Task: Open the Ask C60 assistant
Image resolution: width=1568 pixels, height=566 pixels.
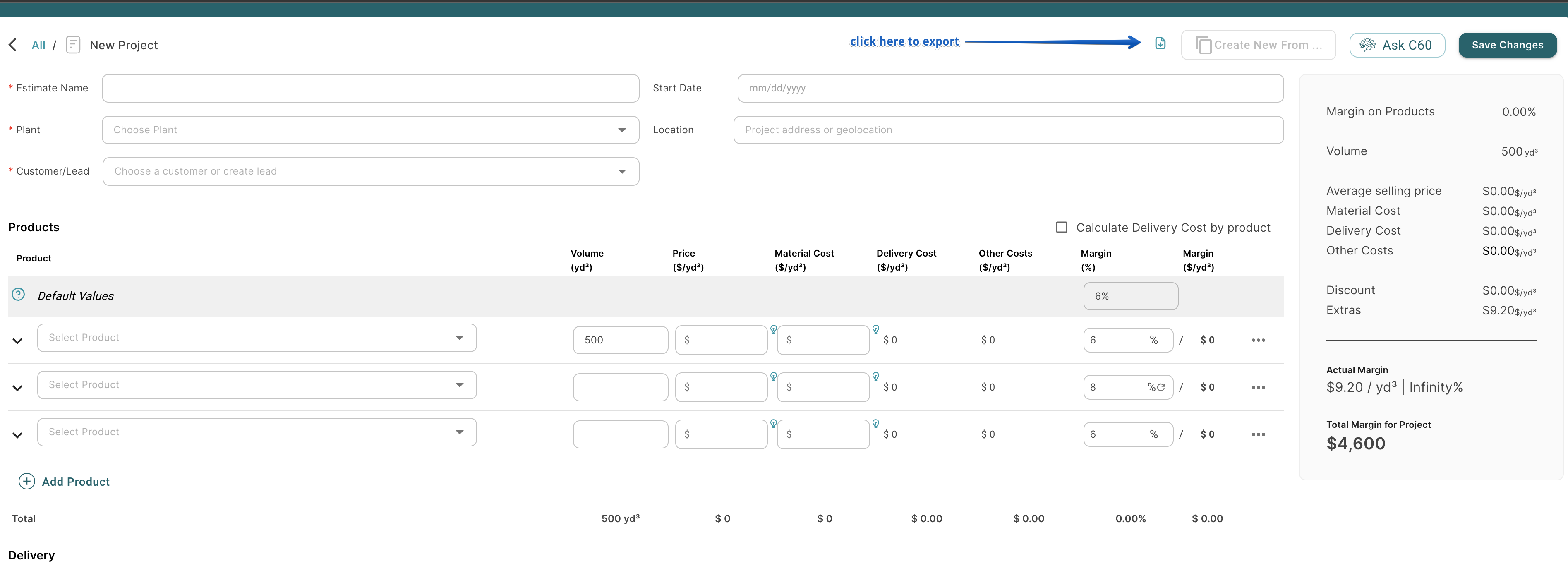Action: click(x=1397, y=45)
